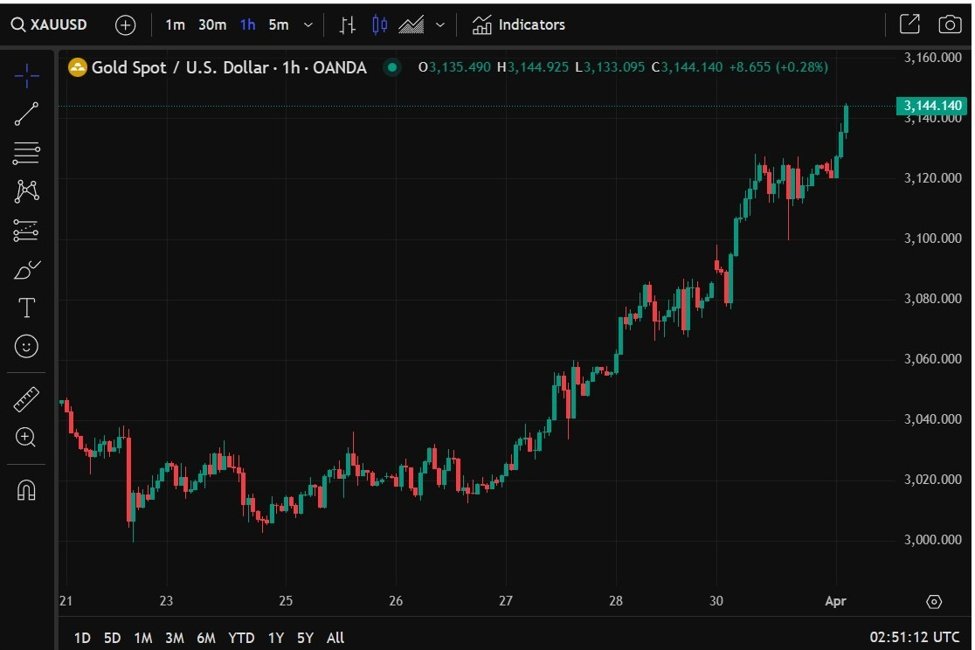Click the 5Y range button
975x650 pixels.
coord(305,637)
